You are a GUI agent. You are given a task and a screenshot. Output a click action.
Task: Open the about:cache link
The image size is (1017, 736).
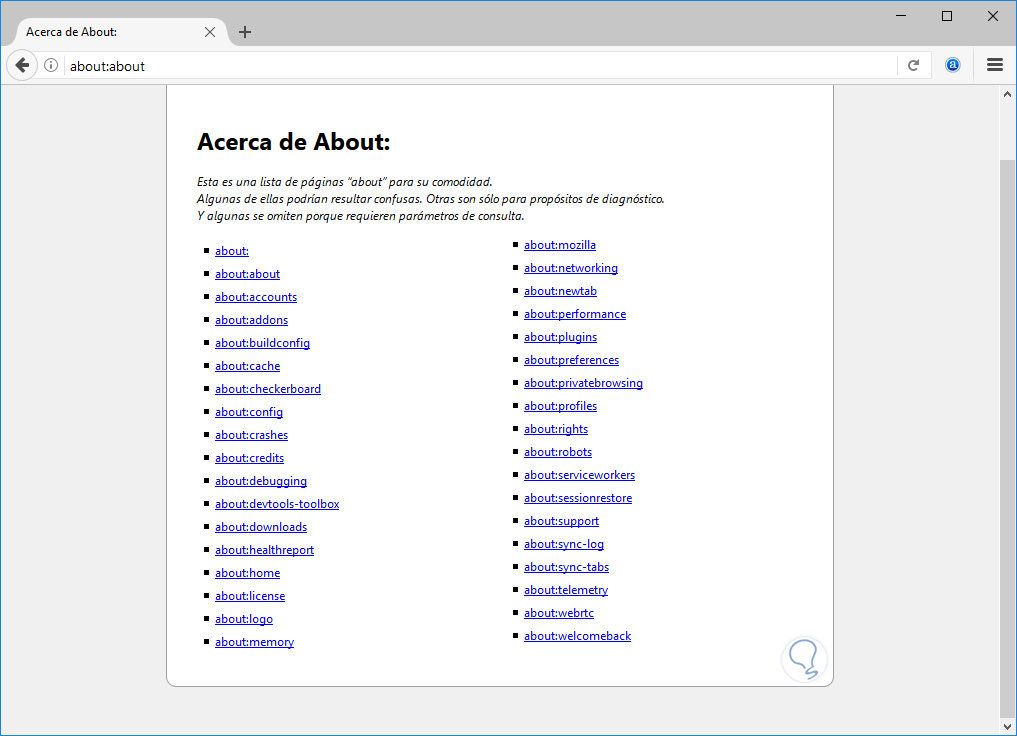(247, 366)
